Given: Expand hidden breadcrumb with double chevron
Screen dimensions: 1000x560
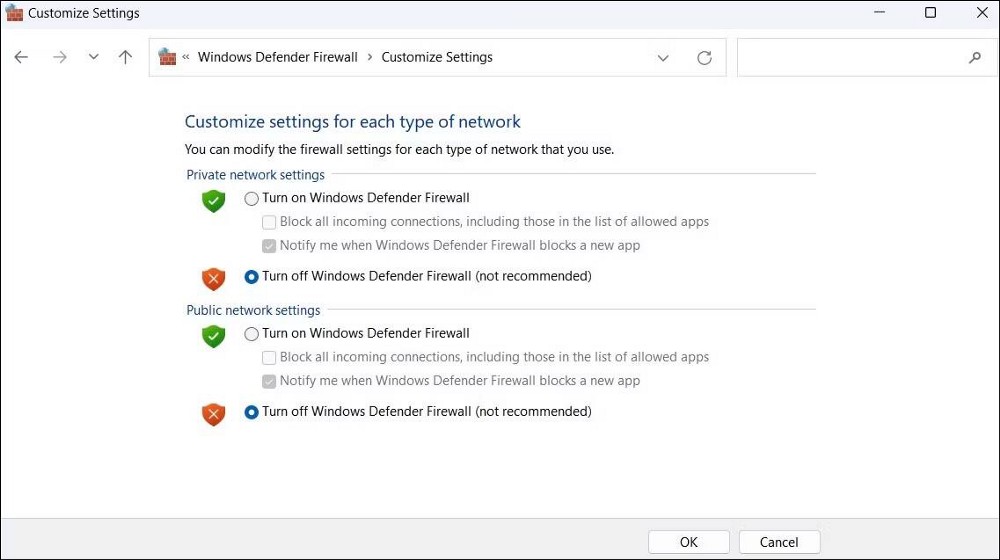Looking at the screenshot, I should click(x=186, y=57).
